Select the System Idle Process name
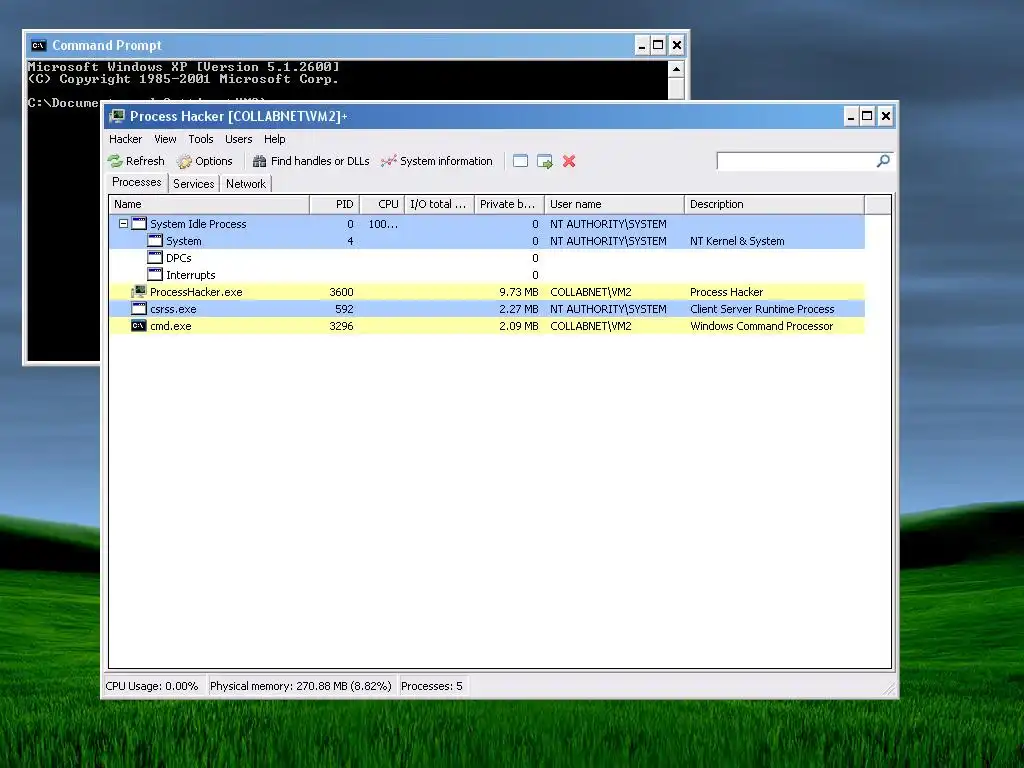 pos(198,224)
